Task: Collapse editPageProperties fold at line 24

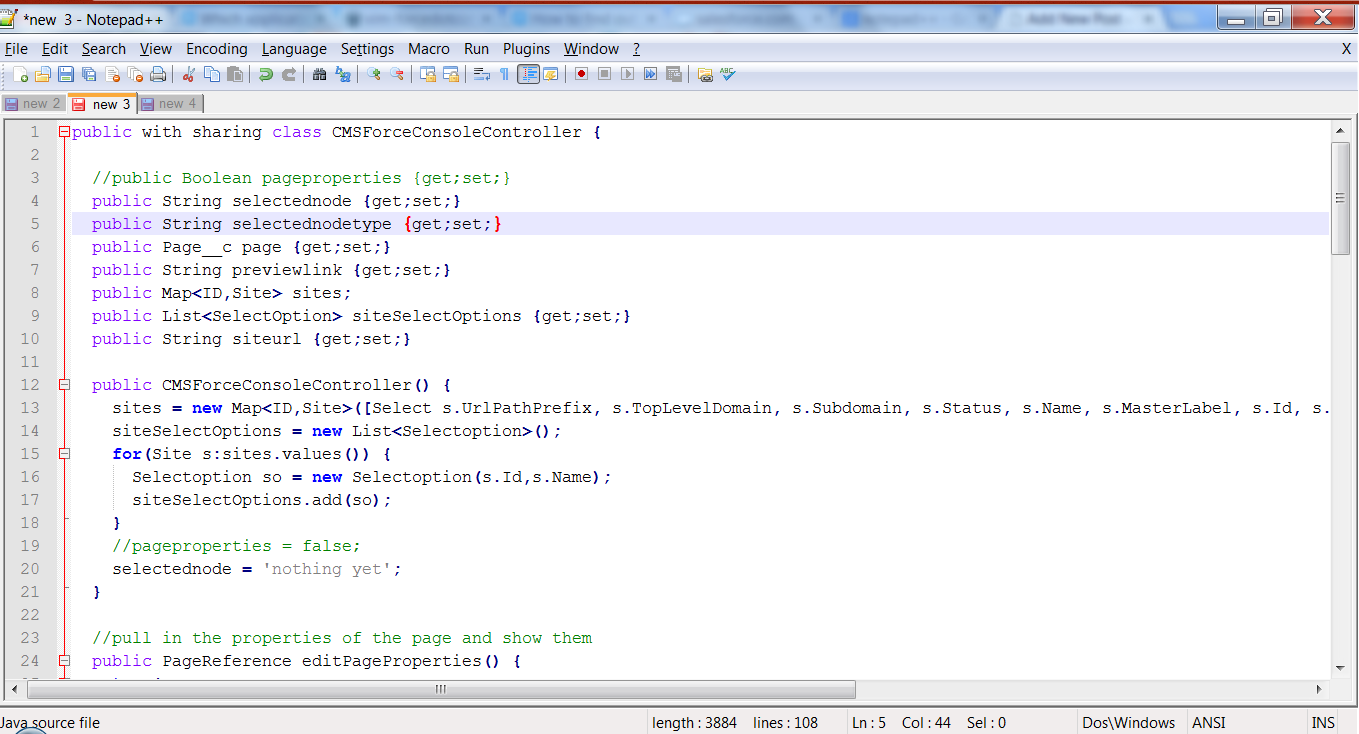Action: point(64,661)
